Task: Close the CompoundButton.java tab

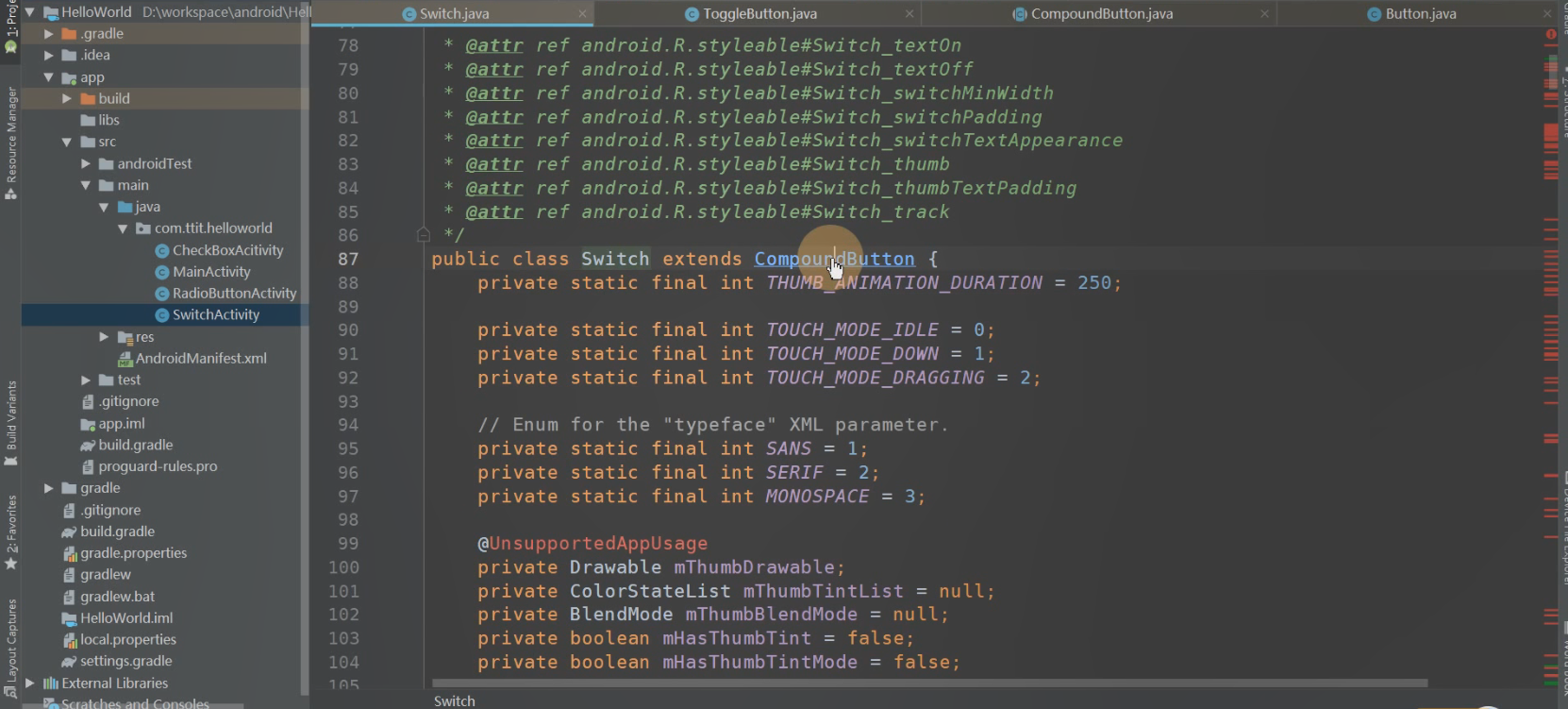Action: tap(1265, 13)
